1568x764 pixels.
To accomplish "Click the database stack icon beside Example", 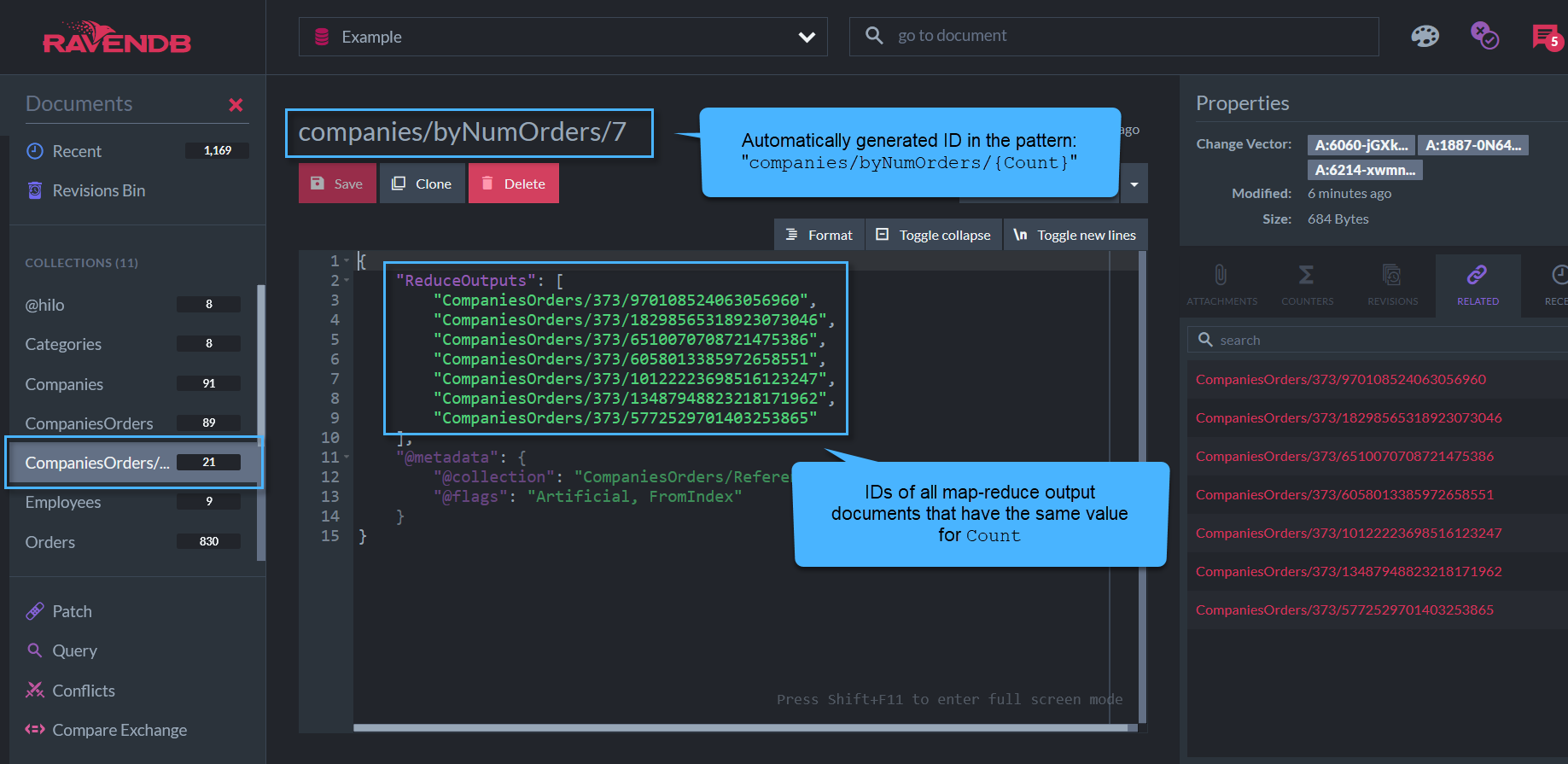I will [322, 37].
